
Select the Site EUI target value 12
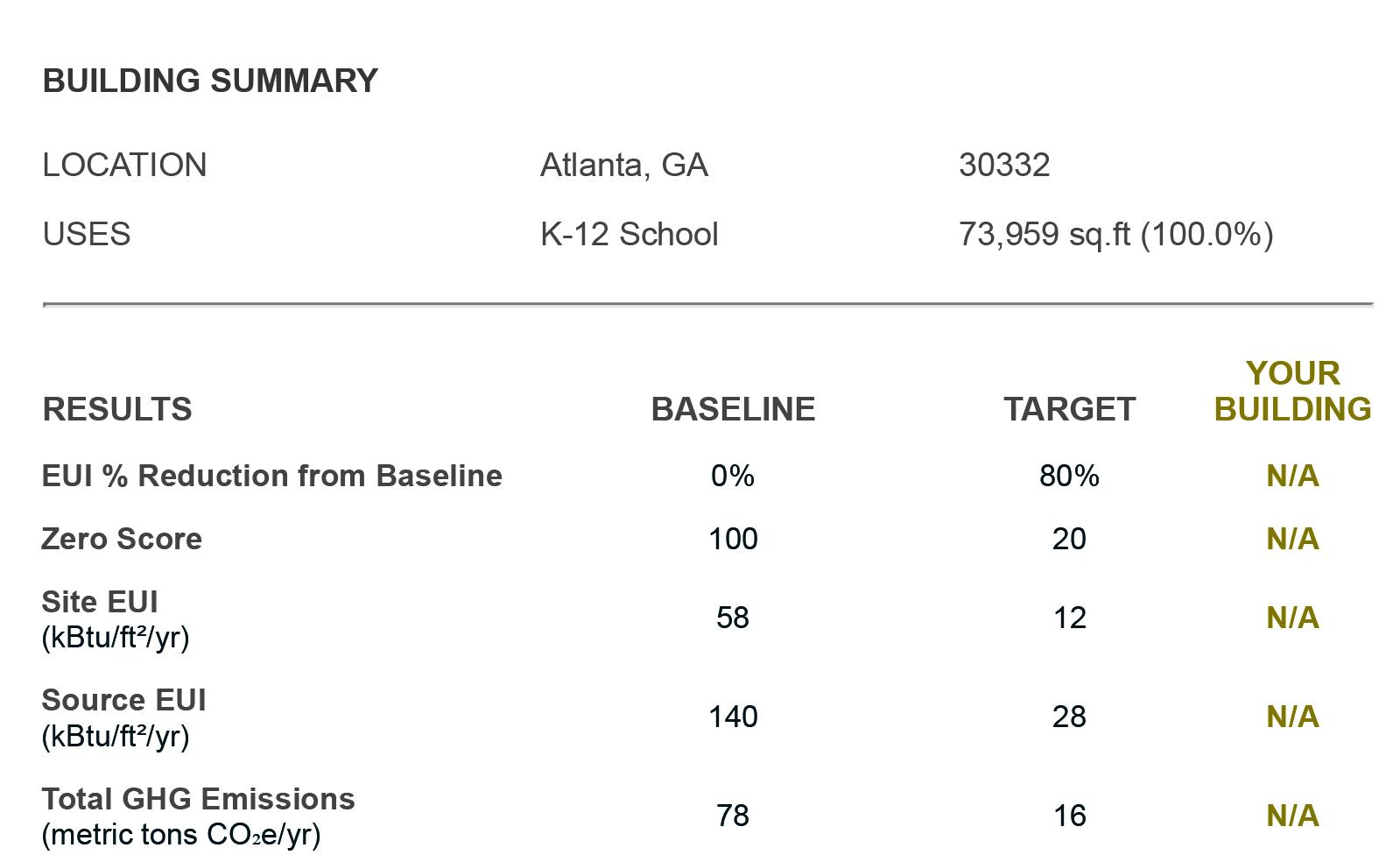(x=1069, y=618)
